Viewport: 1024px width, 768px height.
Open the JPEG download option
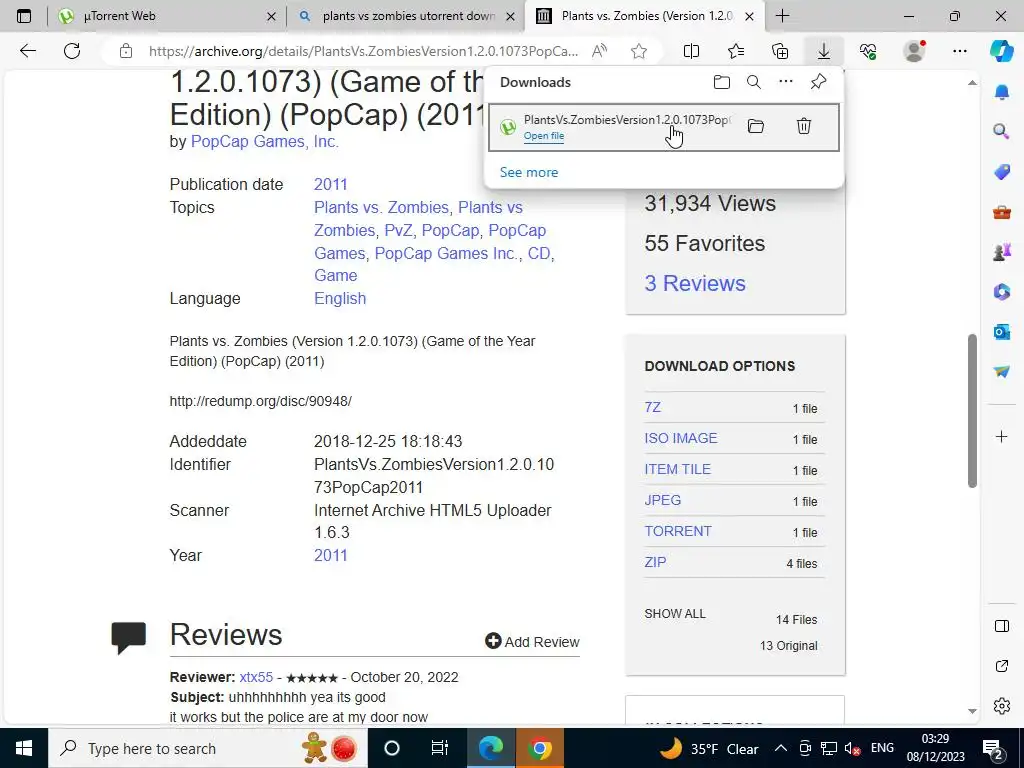663,500
